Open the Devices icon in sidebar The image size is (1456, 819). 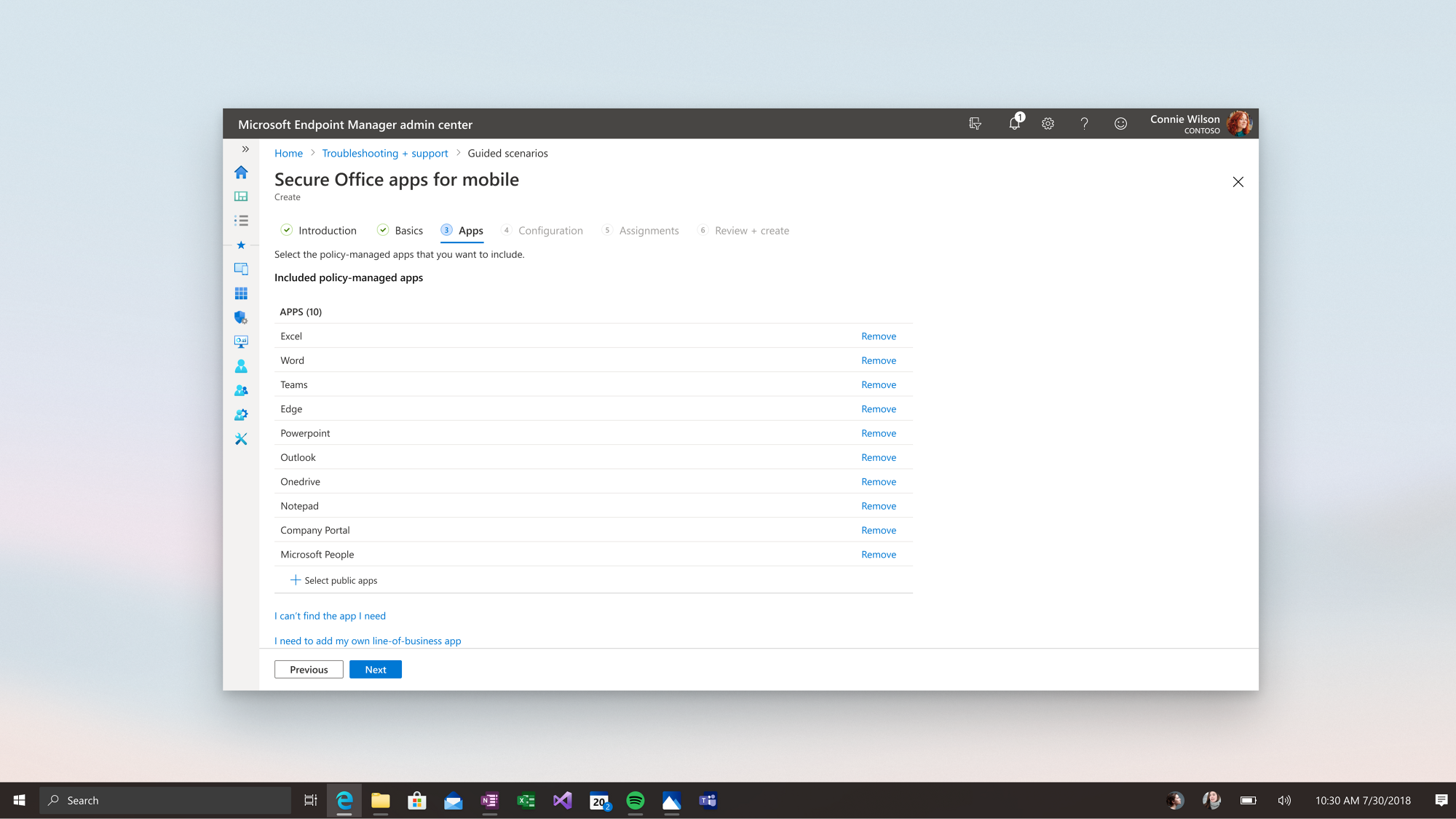tap(241, 269)
